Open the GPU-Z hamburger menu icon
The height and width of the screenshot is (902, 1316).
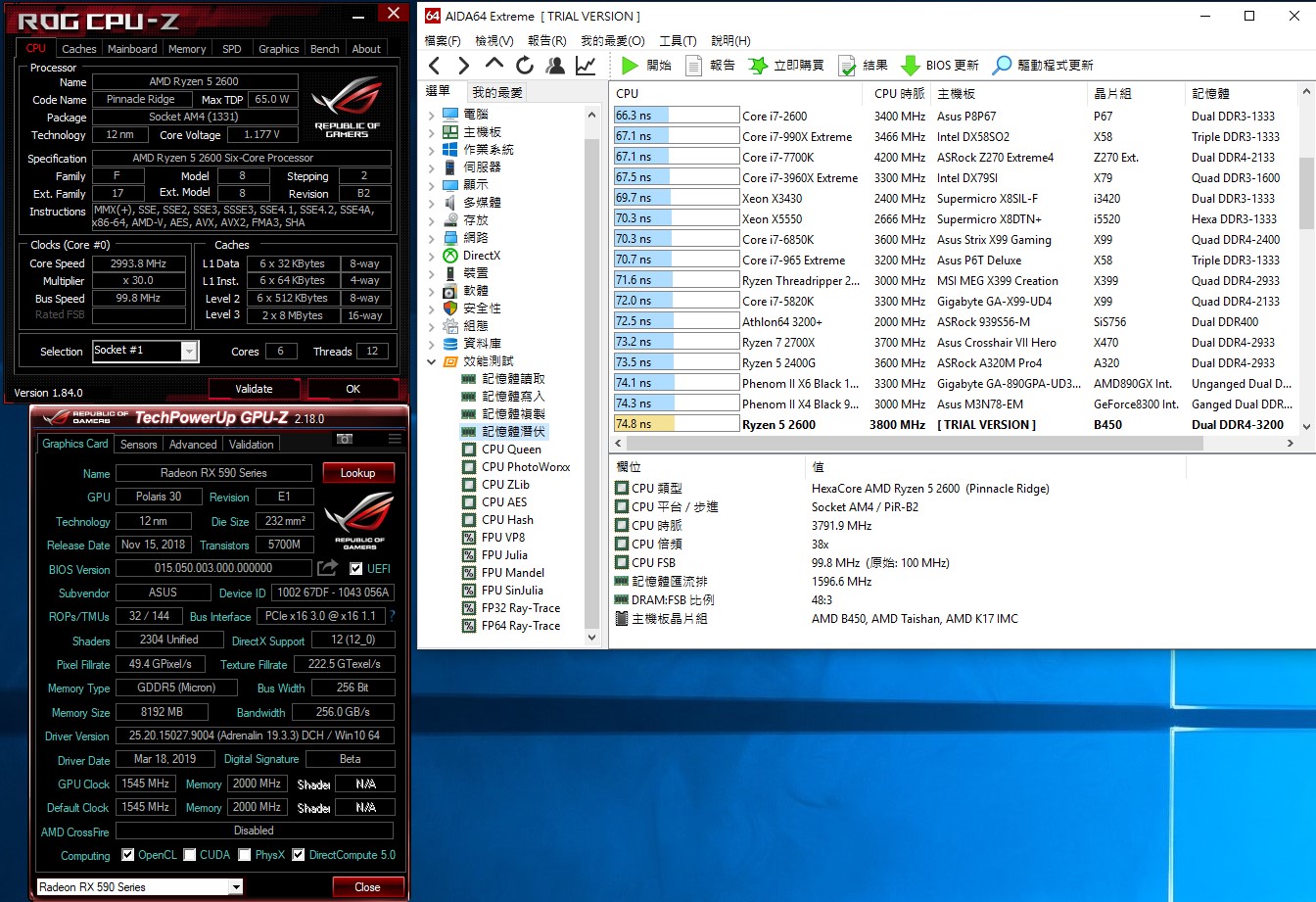[x=395, y=439]
